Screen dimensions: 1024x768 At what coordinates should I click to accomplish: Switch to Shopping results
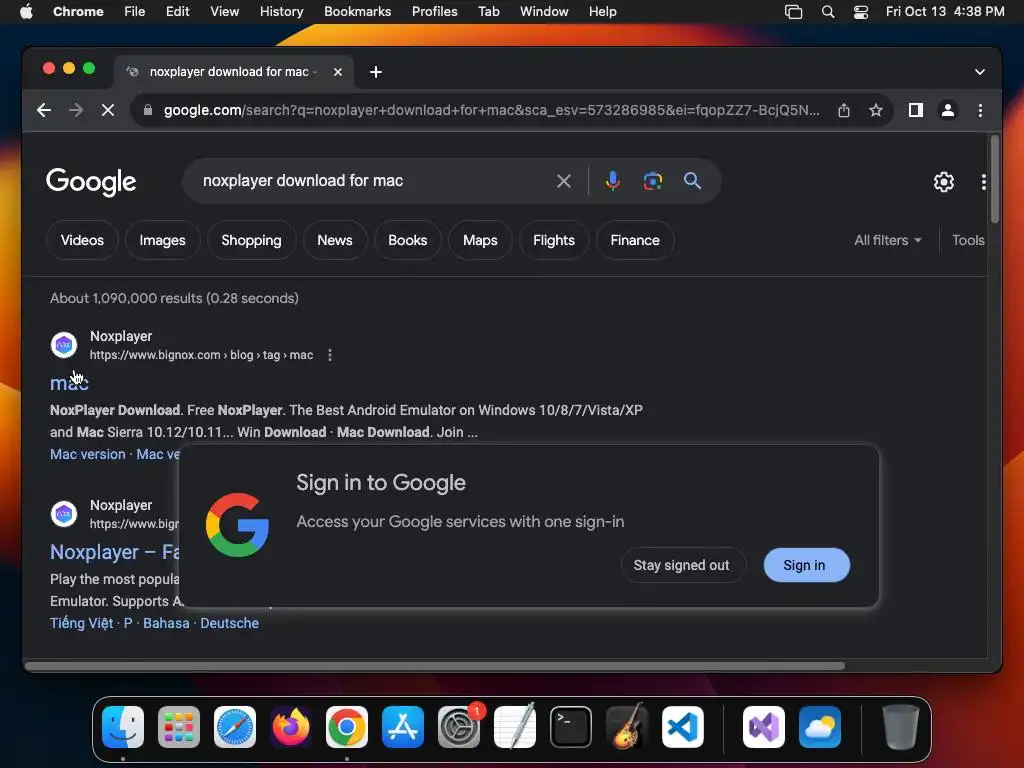click(251, 240)
